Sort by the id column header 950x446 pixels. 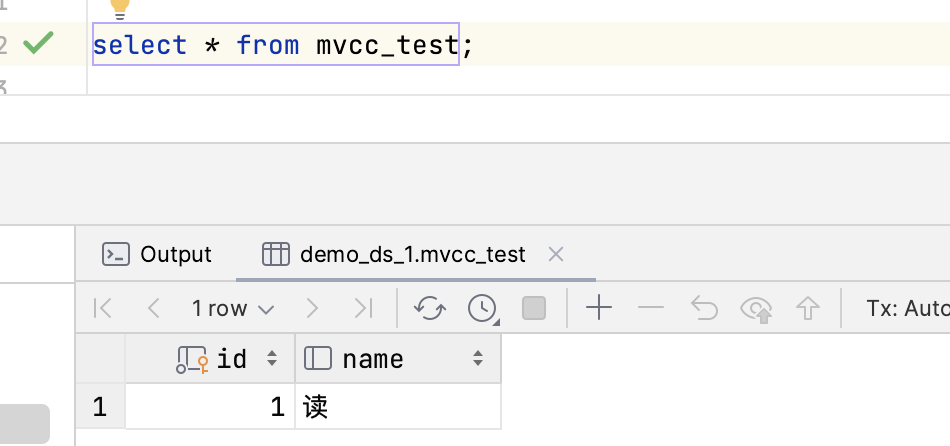(x=230, y=358)
